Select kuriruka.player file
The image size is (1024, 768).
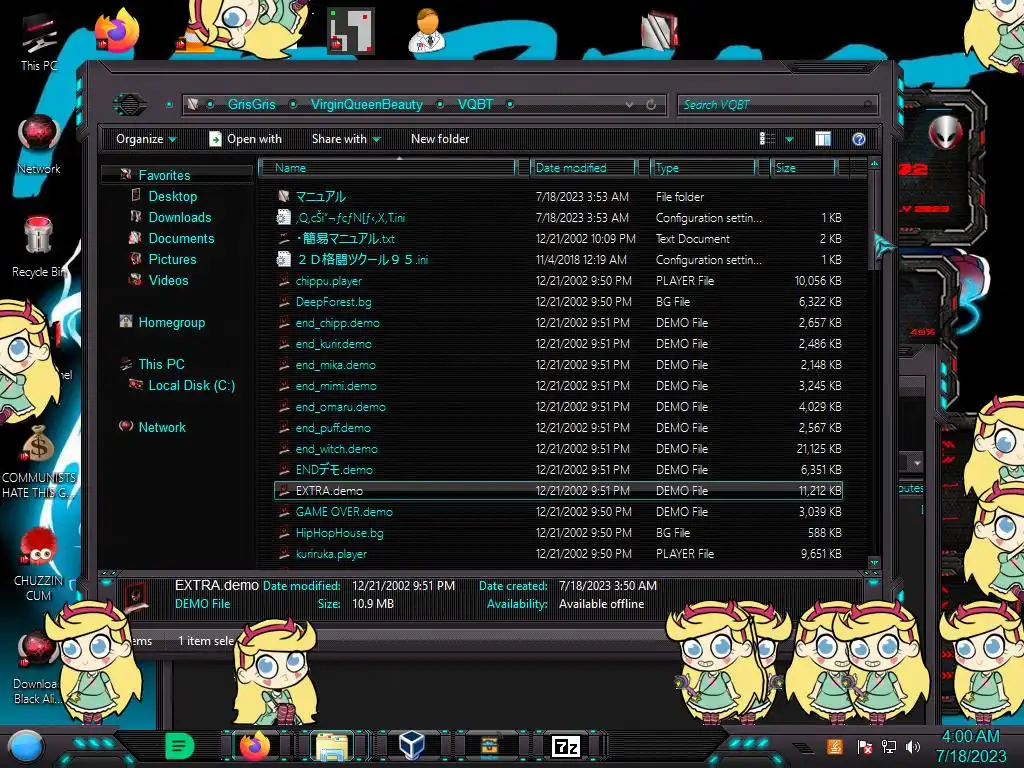331,554
